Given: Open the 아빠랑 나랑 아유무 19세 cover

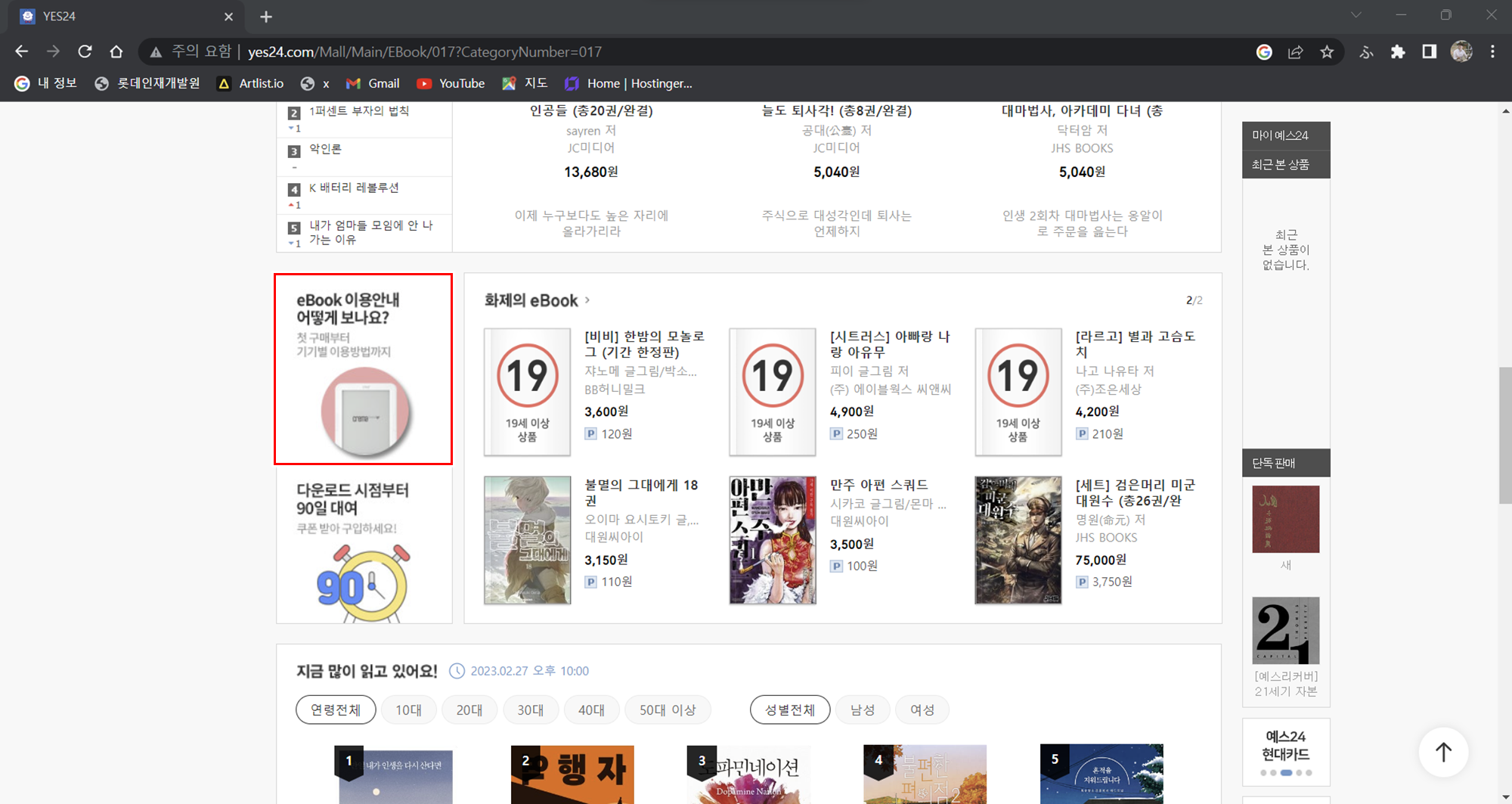Looking at the screenshot, I should click(772, 392).
